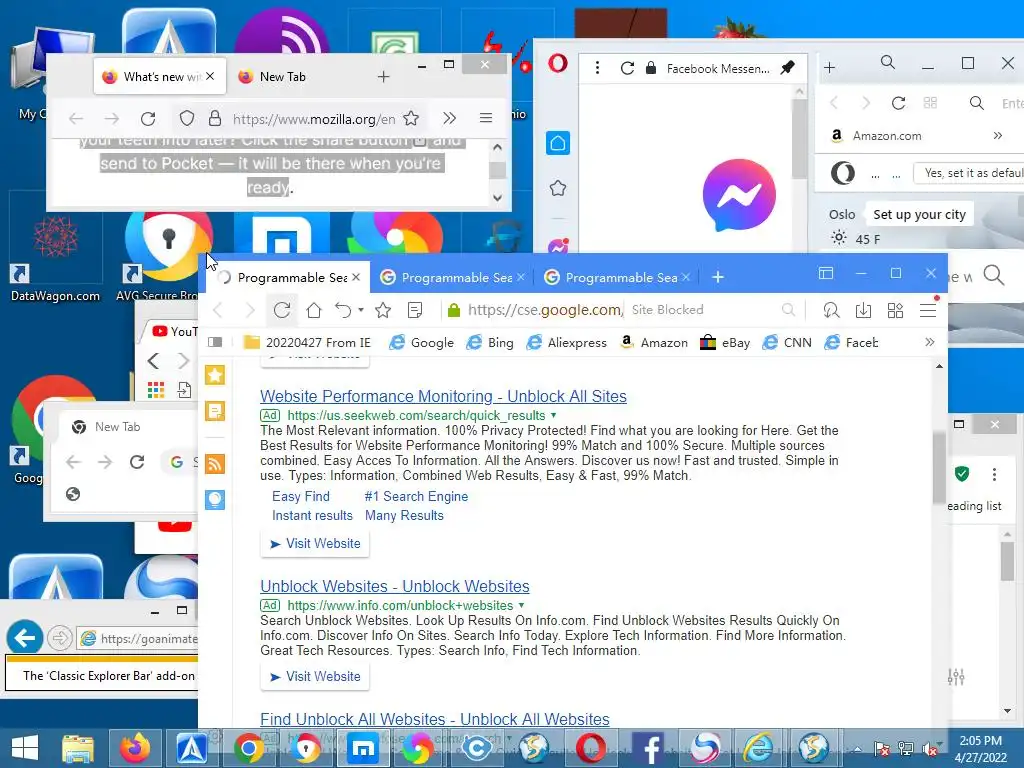The width and height of the screenshot is (1024, 768).
Task: Open new tab in Maxthon browser
Action: [718, 277]
